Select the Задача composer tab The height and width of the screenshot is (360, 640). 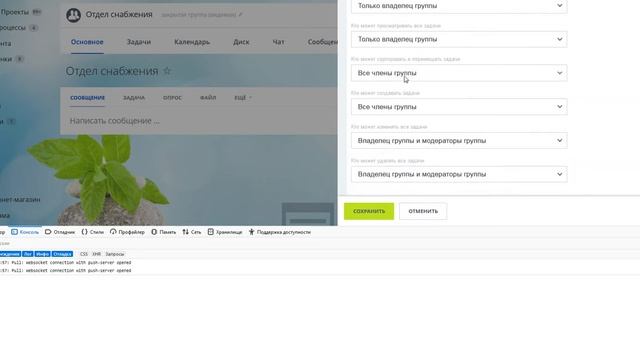coord(134,98)
